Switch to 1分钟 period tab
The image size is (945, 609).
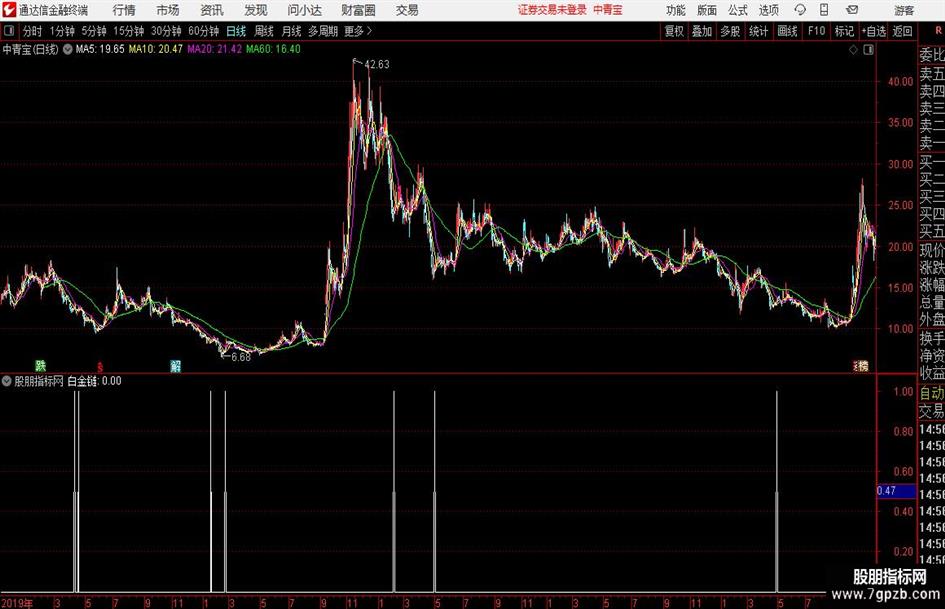point(62,31)
